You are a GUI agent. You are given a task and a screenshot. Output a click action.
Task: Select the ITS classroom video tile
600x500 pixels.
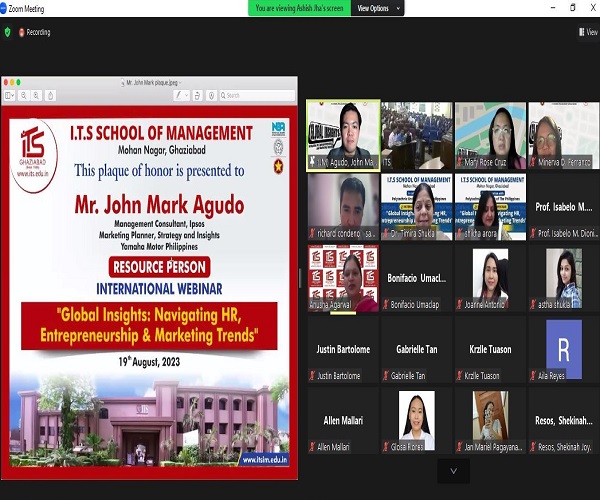pyautogui.click(x=417, y=135)
